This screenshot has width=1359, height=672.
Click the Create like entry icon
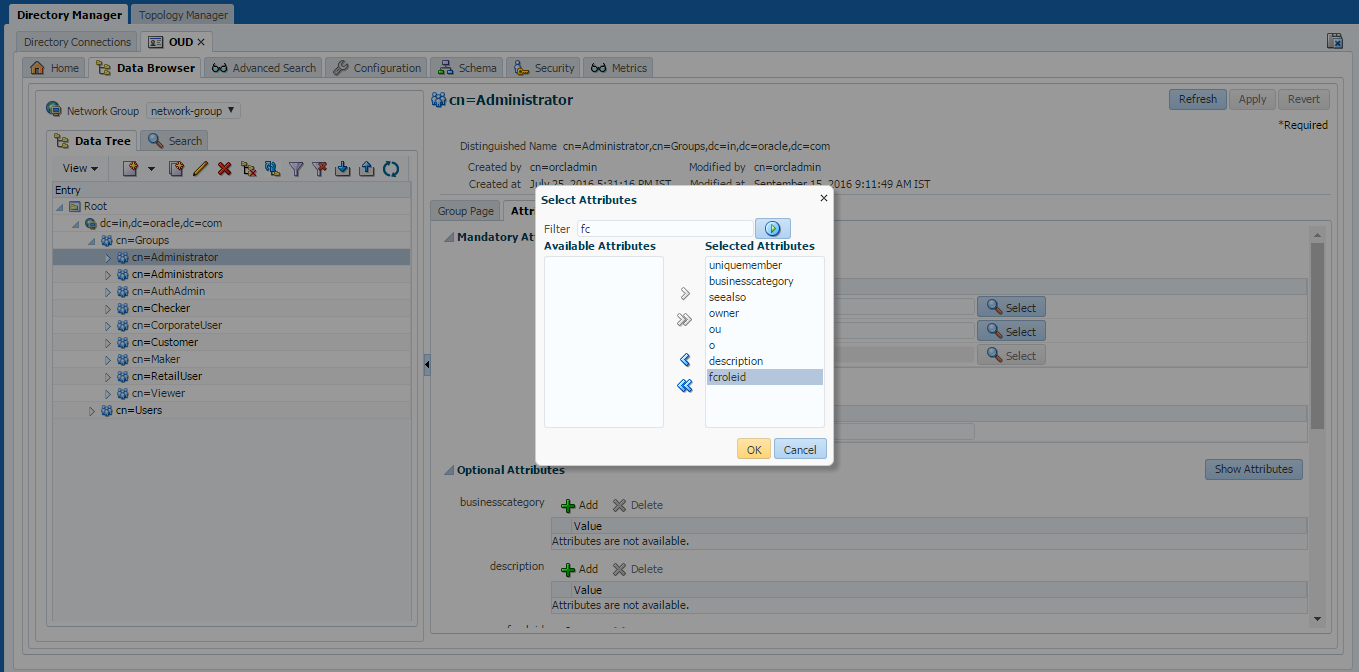(x=176, y=169)
